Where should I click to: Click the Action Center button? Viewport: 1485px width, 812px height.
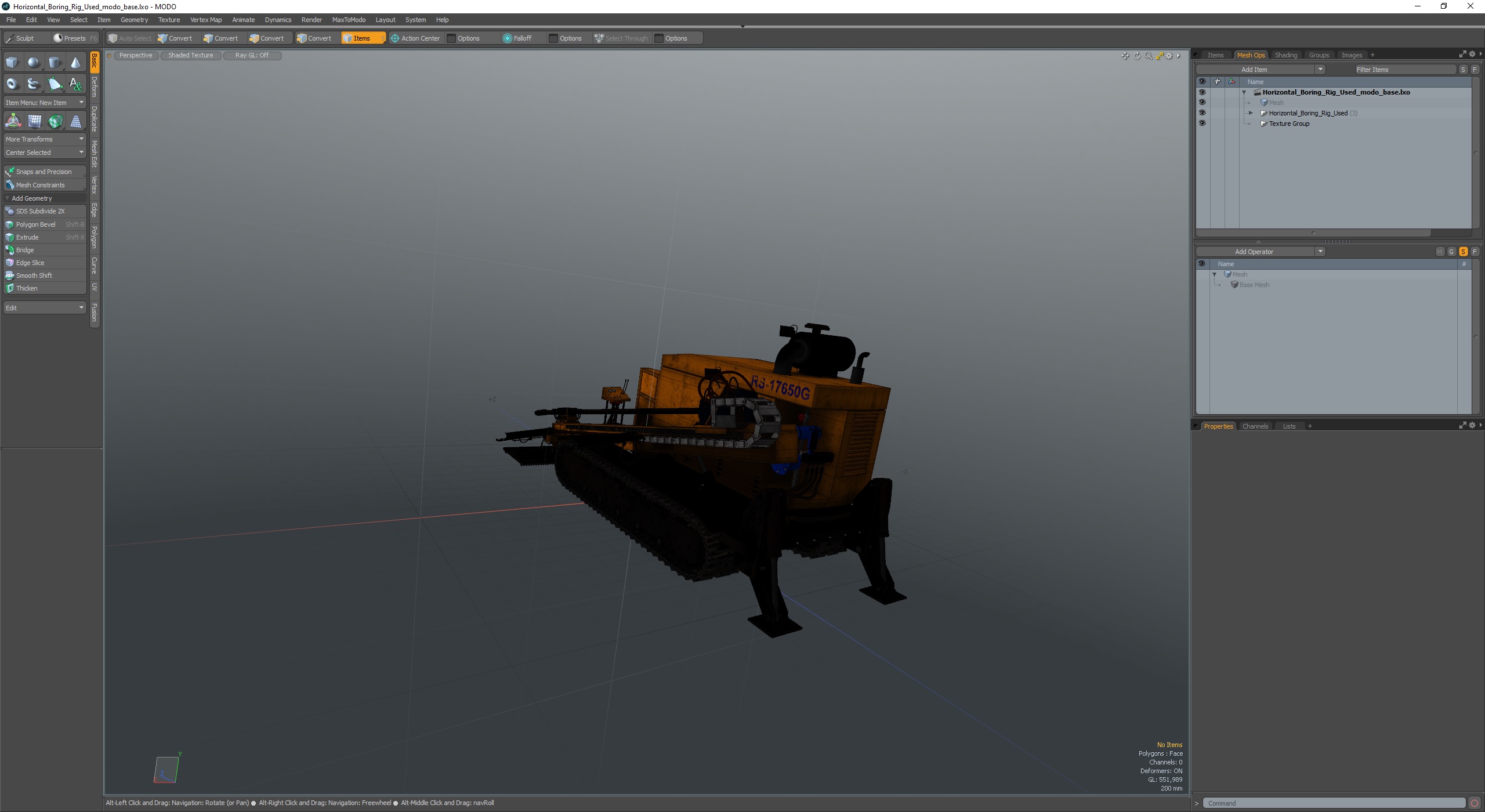click(x=415, y=38)
